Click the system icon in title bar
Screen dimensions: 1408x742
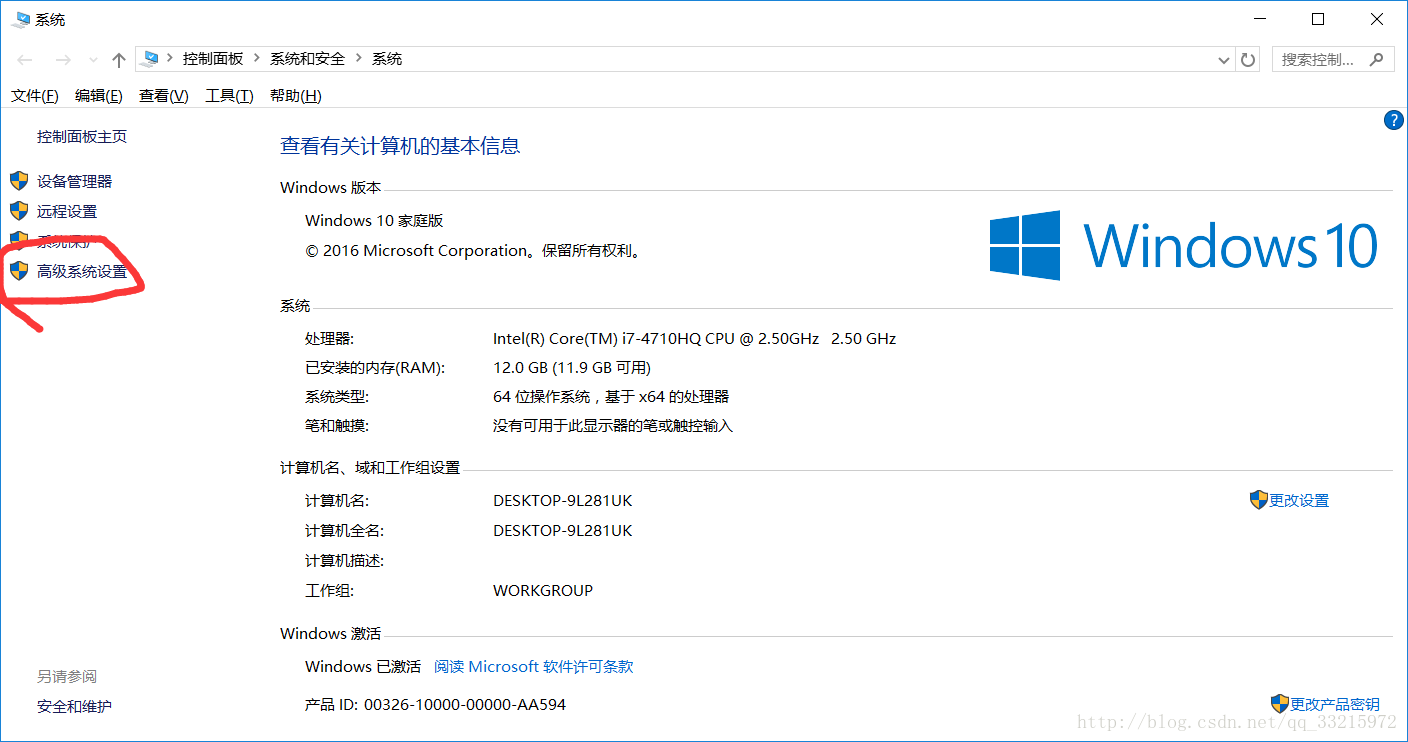pyautogui.click(x=20, y=19)
